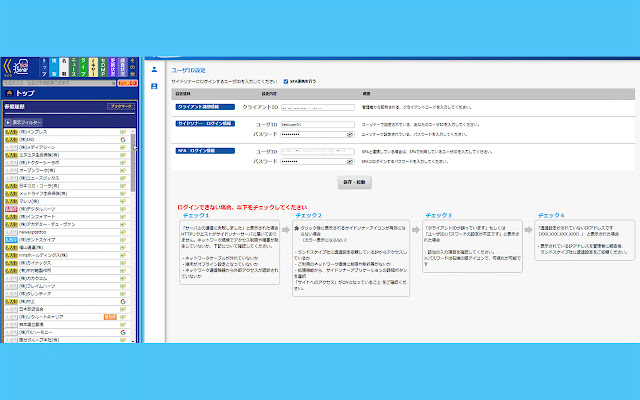Switch to the トップ tab

coord(44,67)
